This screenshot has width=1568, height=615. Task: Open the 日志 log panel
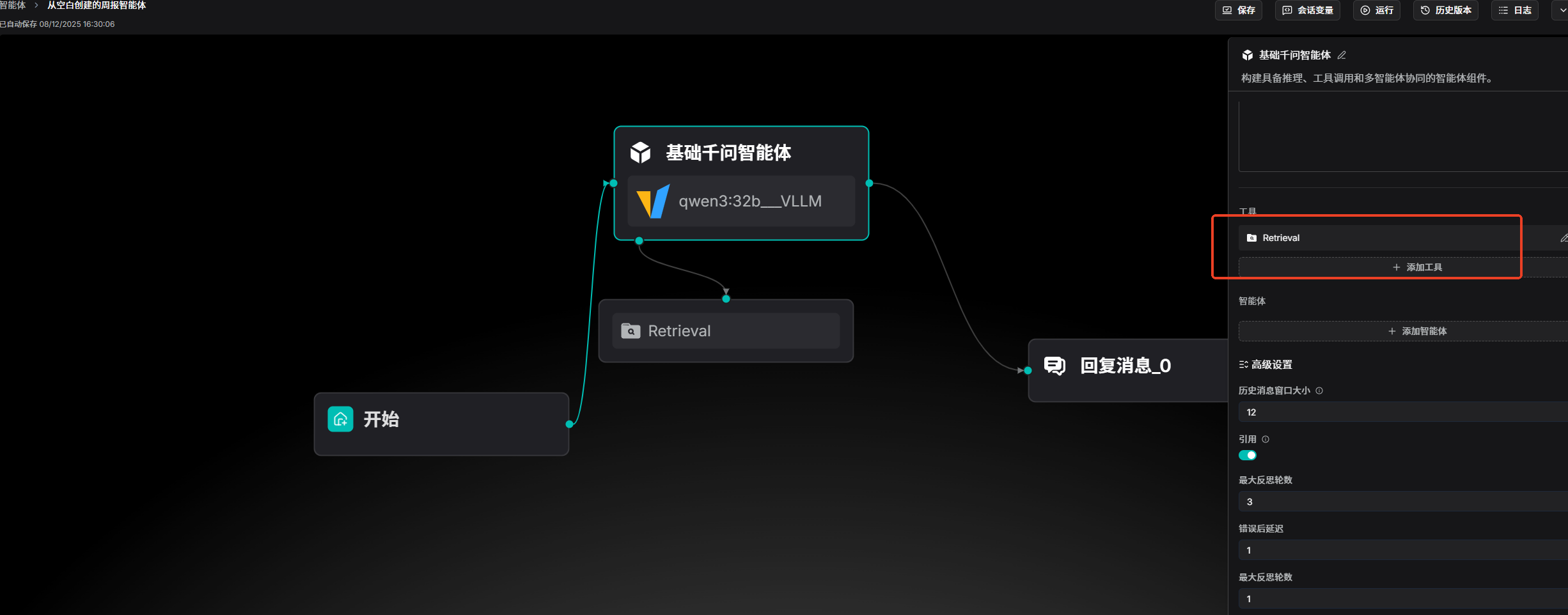point(1515,10)
